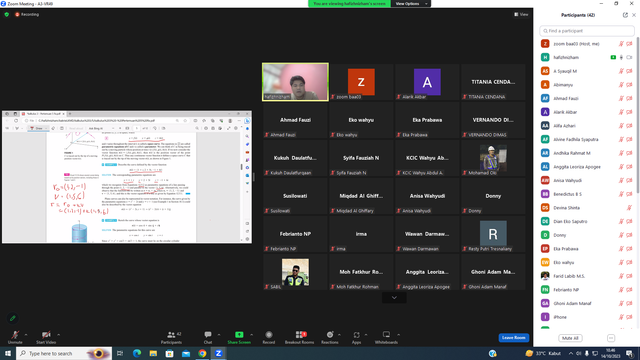Open File Explorer from the taskbar
Image resolution: width=640 pixels, height=360 pixels.
(x=153, y=353)
